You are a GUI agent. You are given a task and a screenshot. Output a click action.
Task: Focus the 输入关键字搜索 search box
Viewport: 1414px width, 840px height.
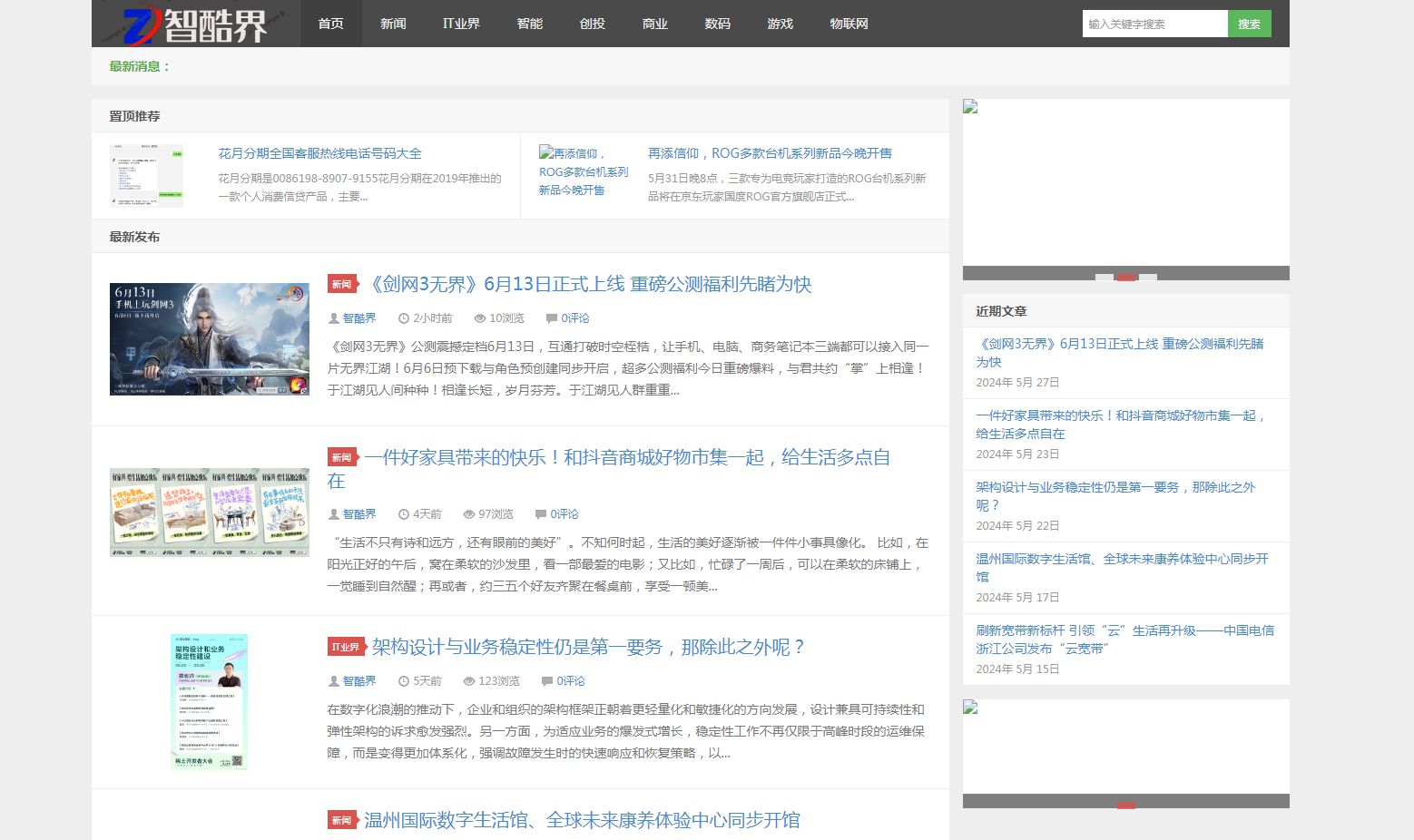pos(1154,24)
